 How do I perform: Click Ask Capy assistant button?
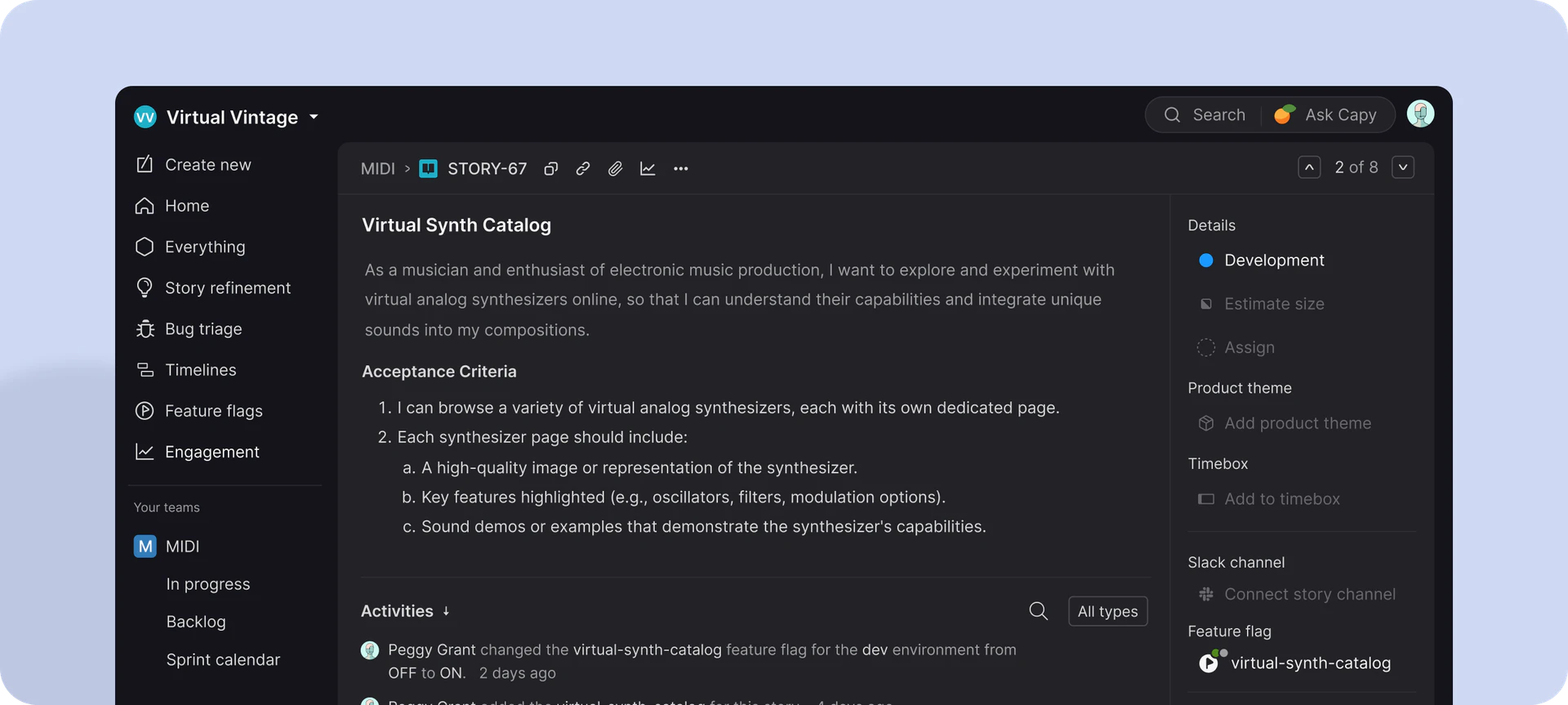point(1327,115)
